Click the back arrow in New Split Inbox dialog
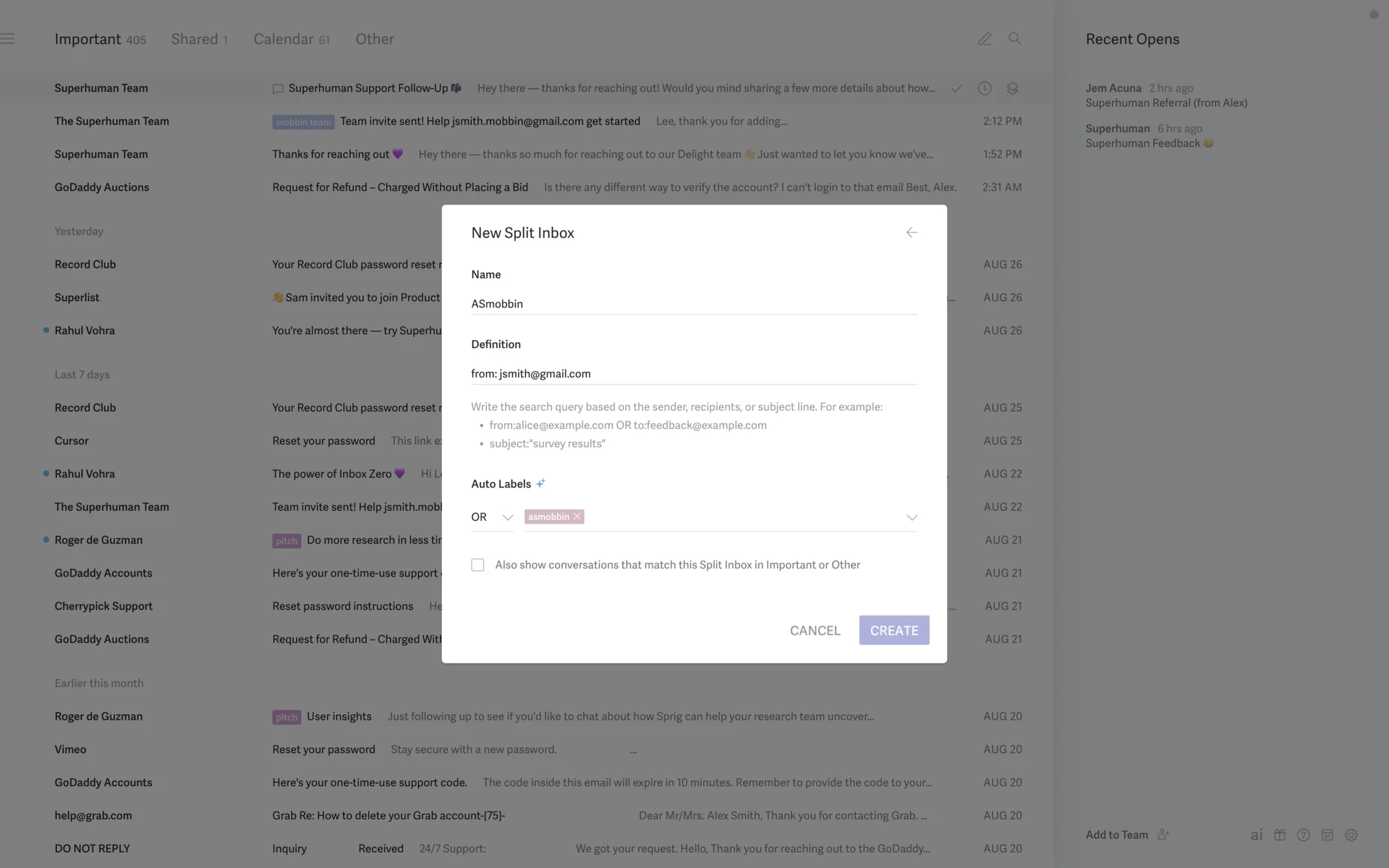 [x=912, y=232]
